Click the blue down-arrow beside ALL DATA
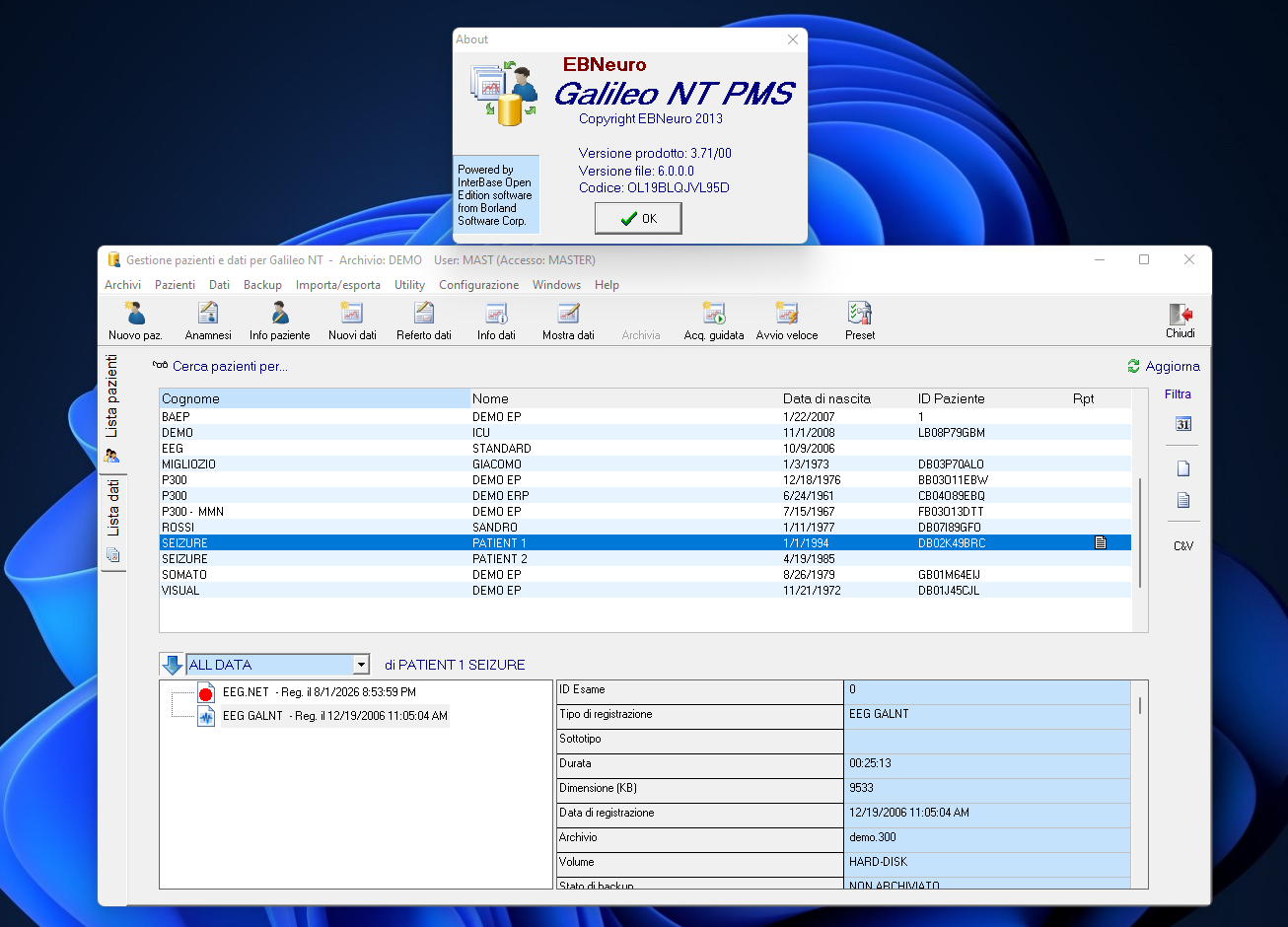 click(x=173, y=665)
